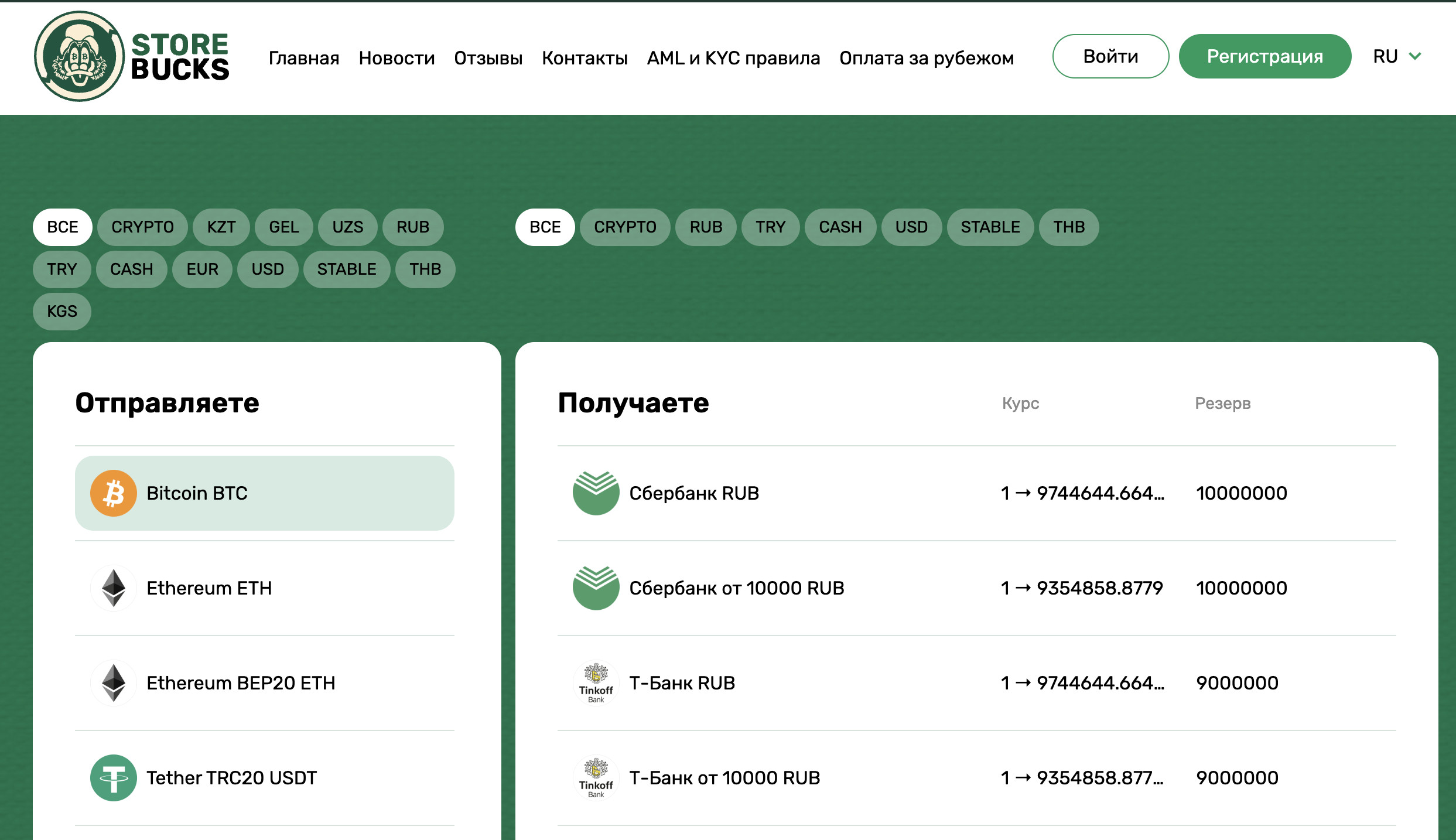Screen dimensions: 1456x840
Task: Enable STABLE filter in receive currencies
Action: (x=990, y=227)
